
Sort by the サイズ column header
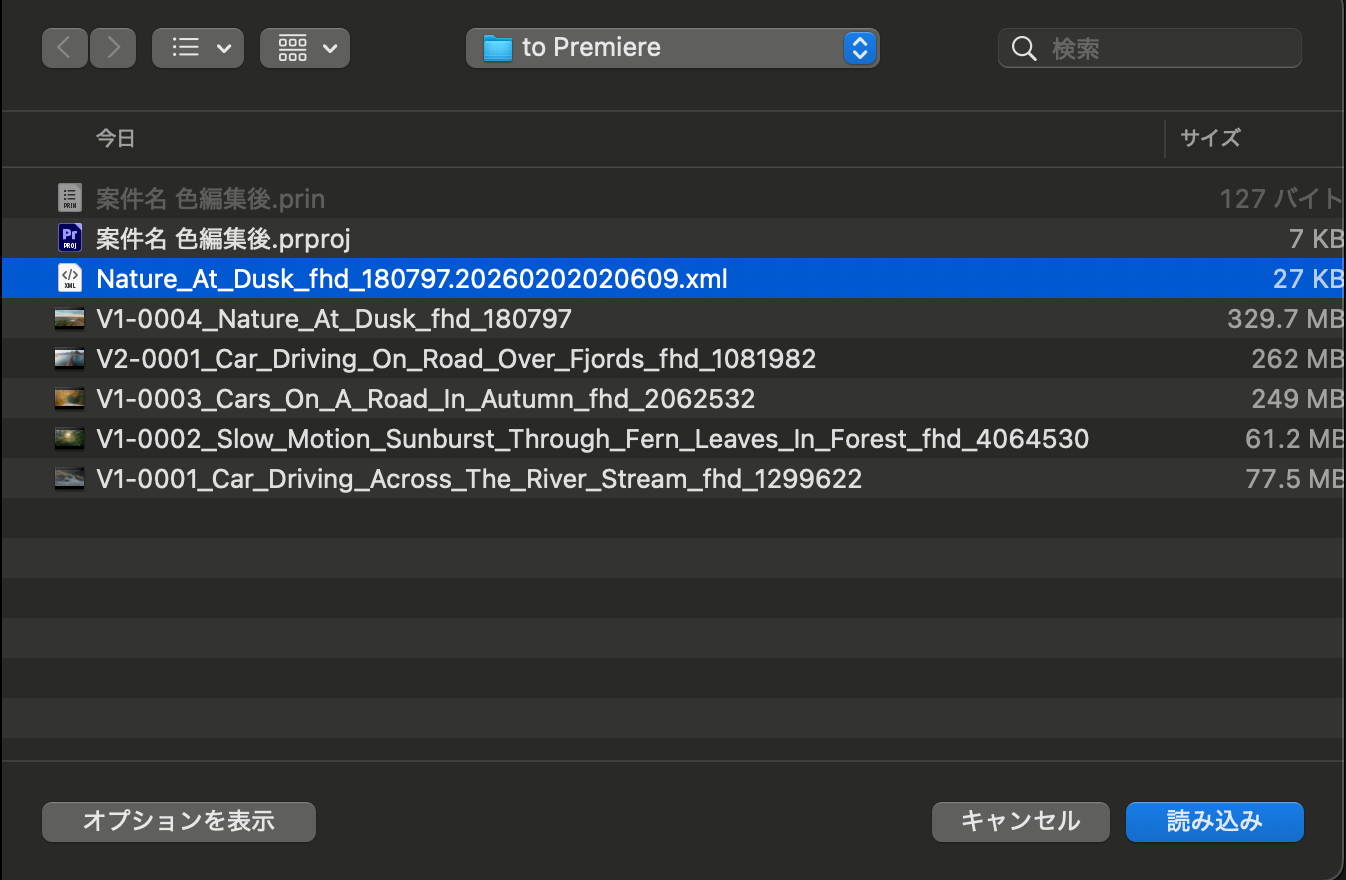[1210, 138]
